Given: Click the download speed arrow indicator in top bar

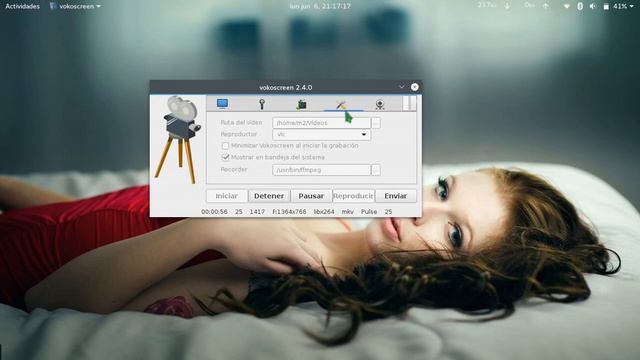Looking at the screenshot, I should click(507, 6).
